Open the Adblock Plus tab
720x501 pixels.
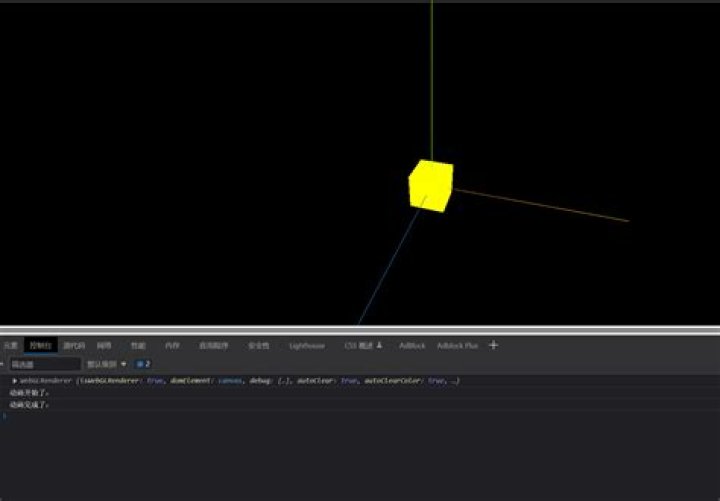457,345
